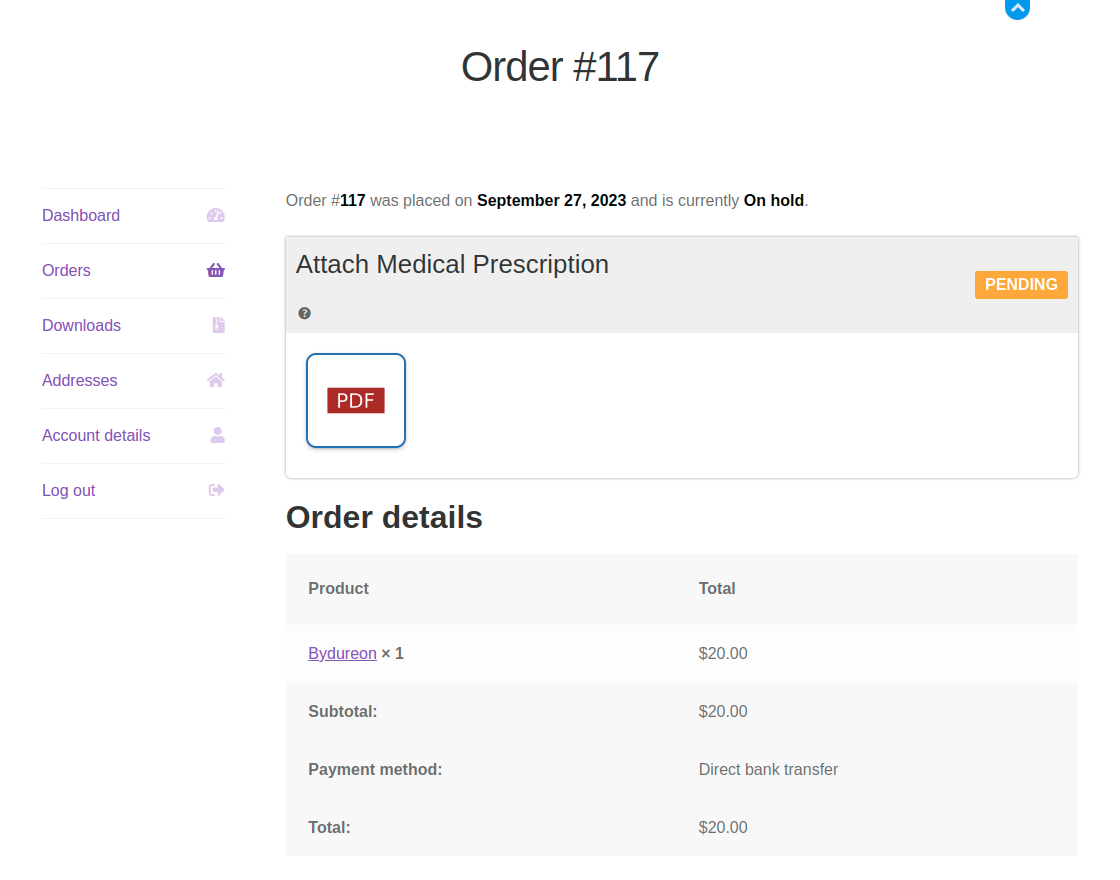This screenshot has width=1120, height=880.
Task: Click the Dashboard speedometer icon
Action: pos(215,215)
